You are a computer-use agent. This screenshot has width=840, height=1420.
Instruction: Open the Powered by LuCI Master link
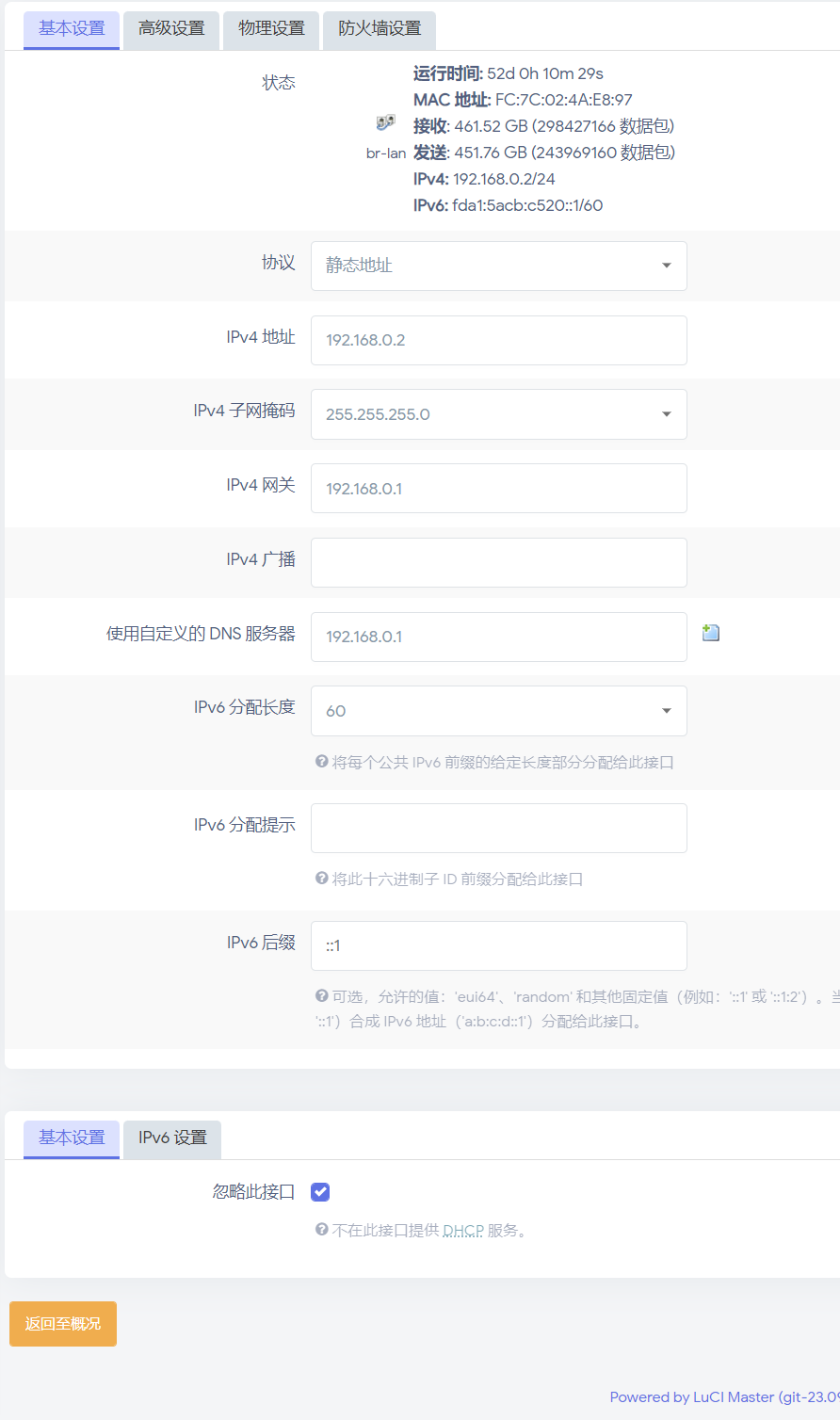pos(723,1397)
